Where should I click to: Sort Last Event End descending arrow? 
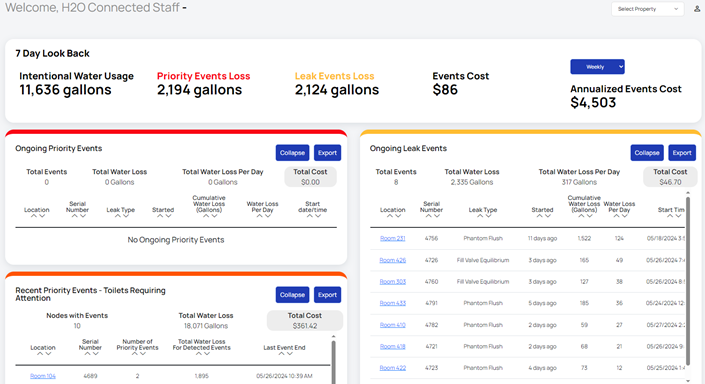[290, 354]
